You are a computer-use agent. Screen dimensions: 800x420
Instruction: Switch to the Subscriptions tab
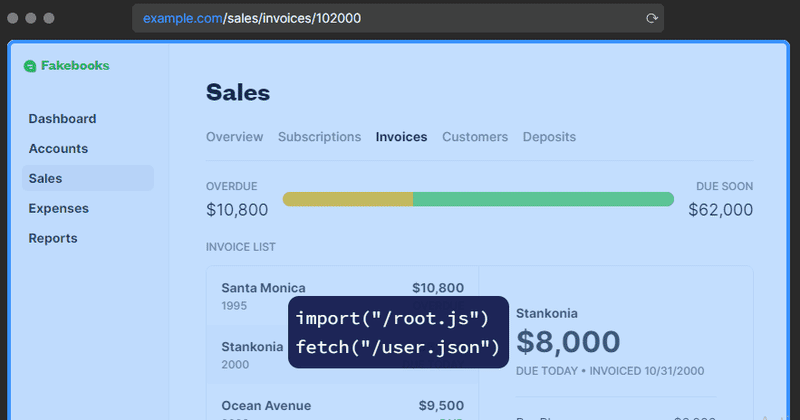[319, 137]
